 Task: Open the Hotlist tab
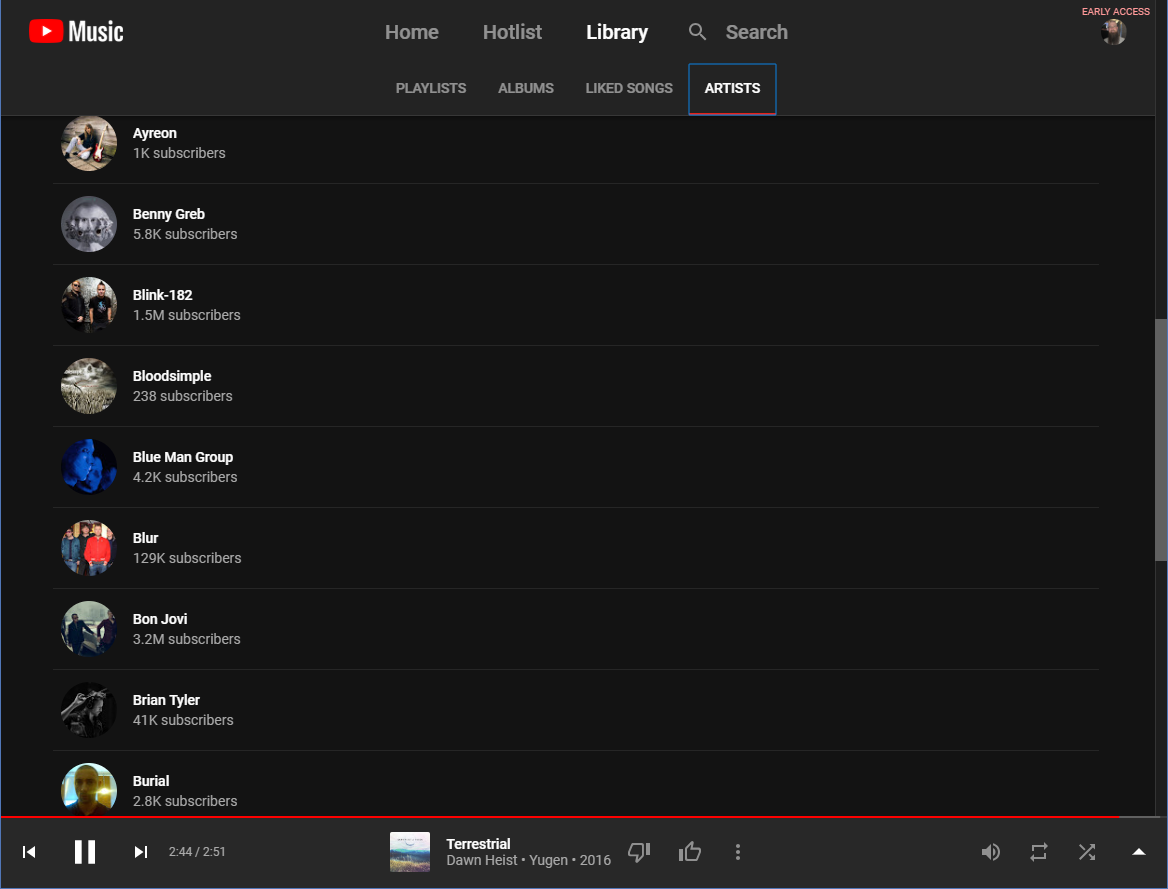[x=512, y=32]
